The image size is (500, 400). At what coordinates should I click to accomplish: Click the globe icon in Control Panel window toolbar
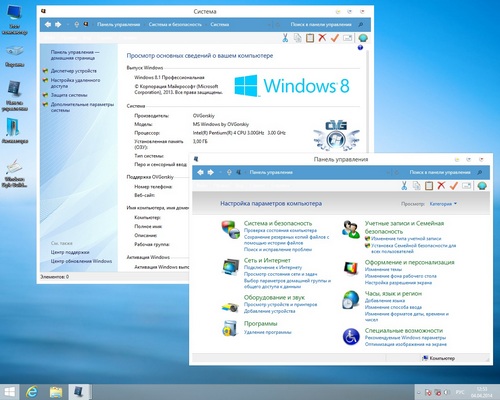click(482, 186)
